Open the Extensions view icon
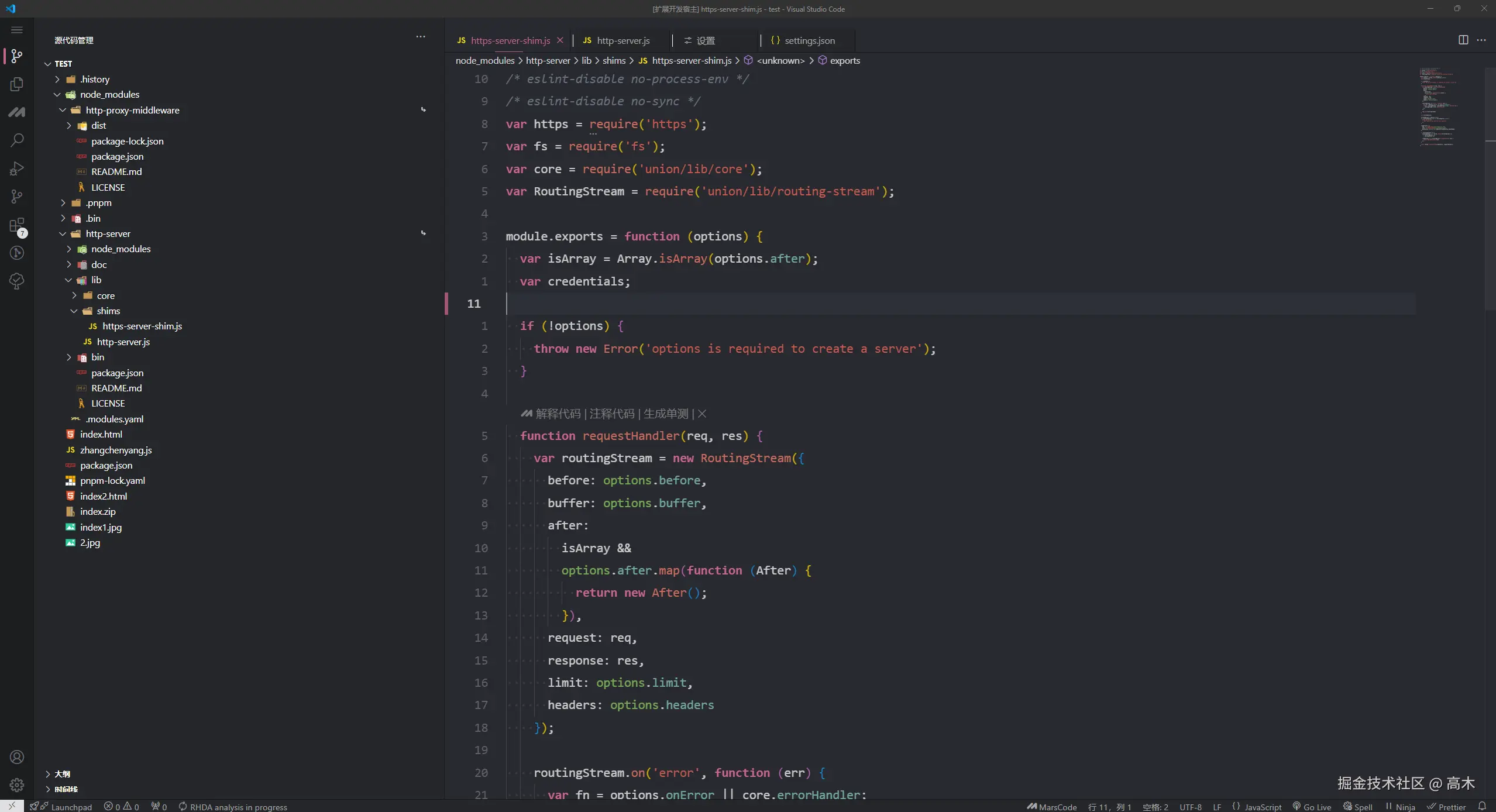Screen dimensions: 1496x812 click(17, 225)
